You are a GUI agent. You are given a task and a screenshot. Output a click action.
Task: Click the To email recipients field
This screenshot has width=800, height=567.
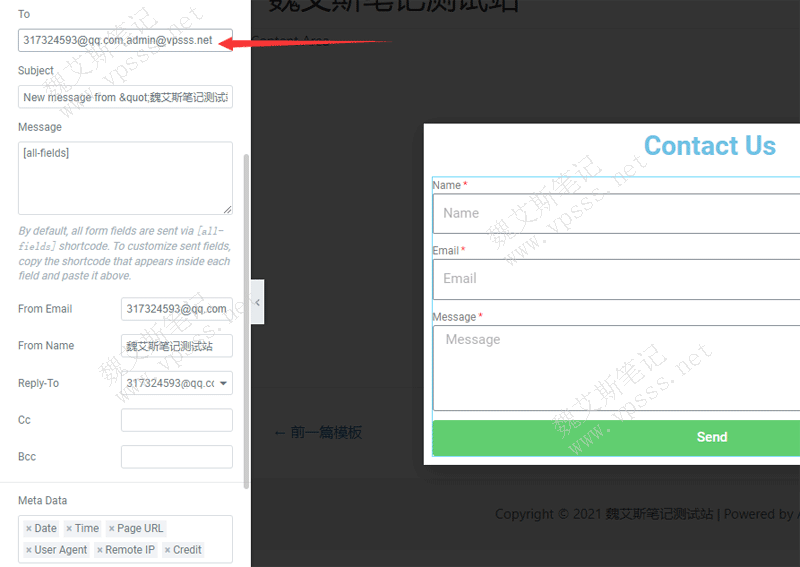click(x=124, y=41)
